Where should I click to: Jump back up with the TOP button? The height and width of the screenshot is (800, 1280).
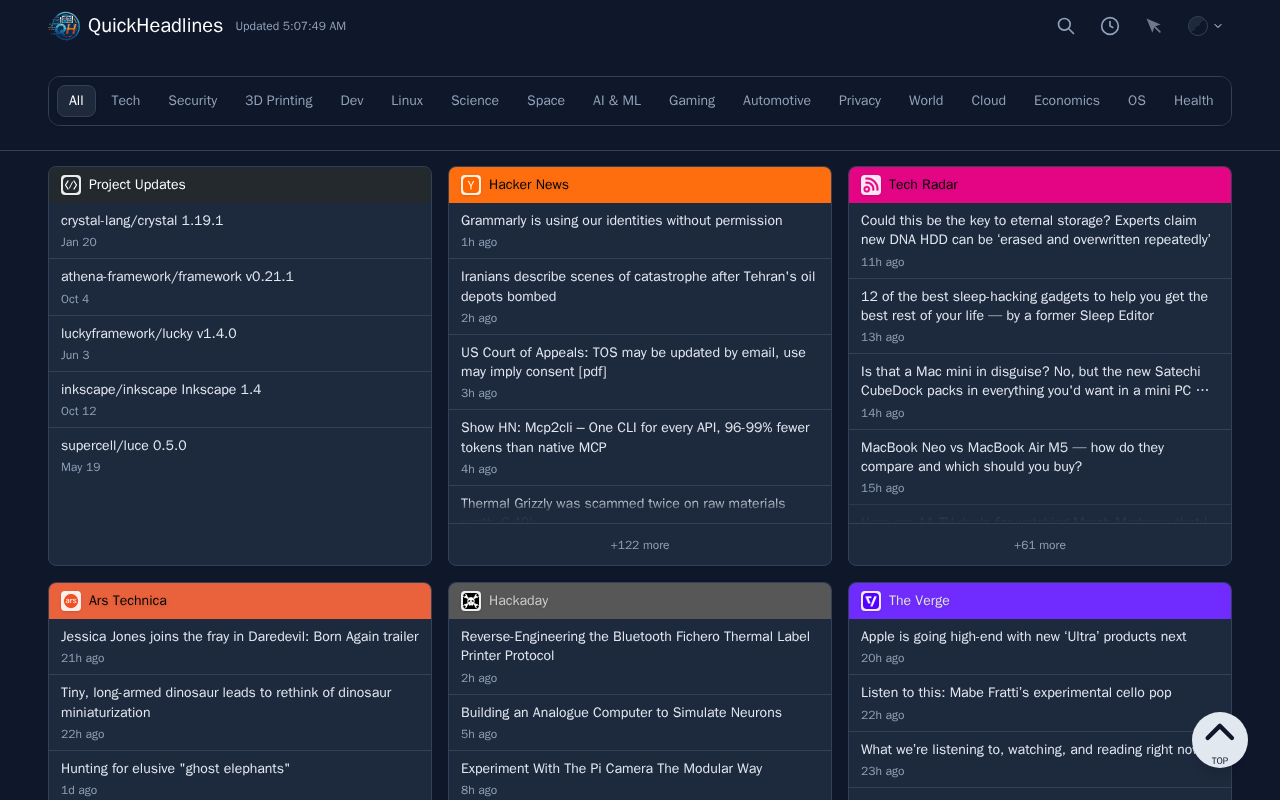pos(1220,740)
